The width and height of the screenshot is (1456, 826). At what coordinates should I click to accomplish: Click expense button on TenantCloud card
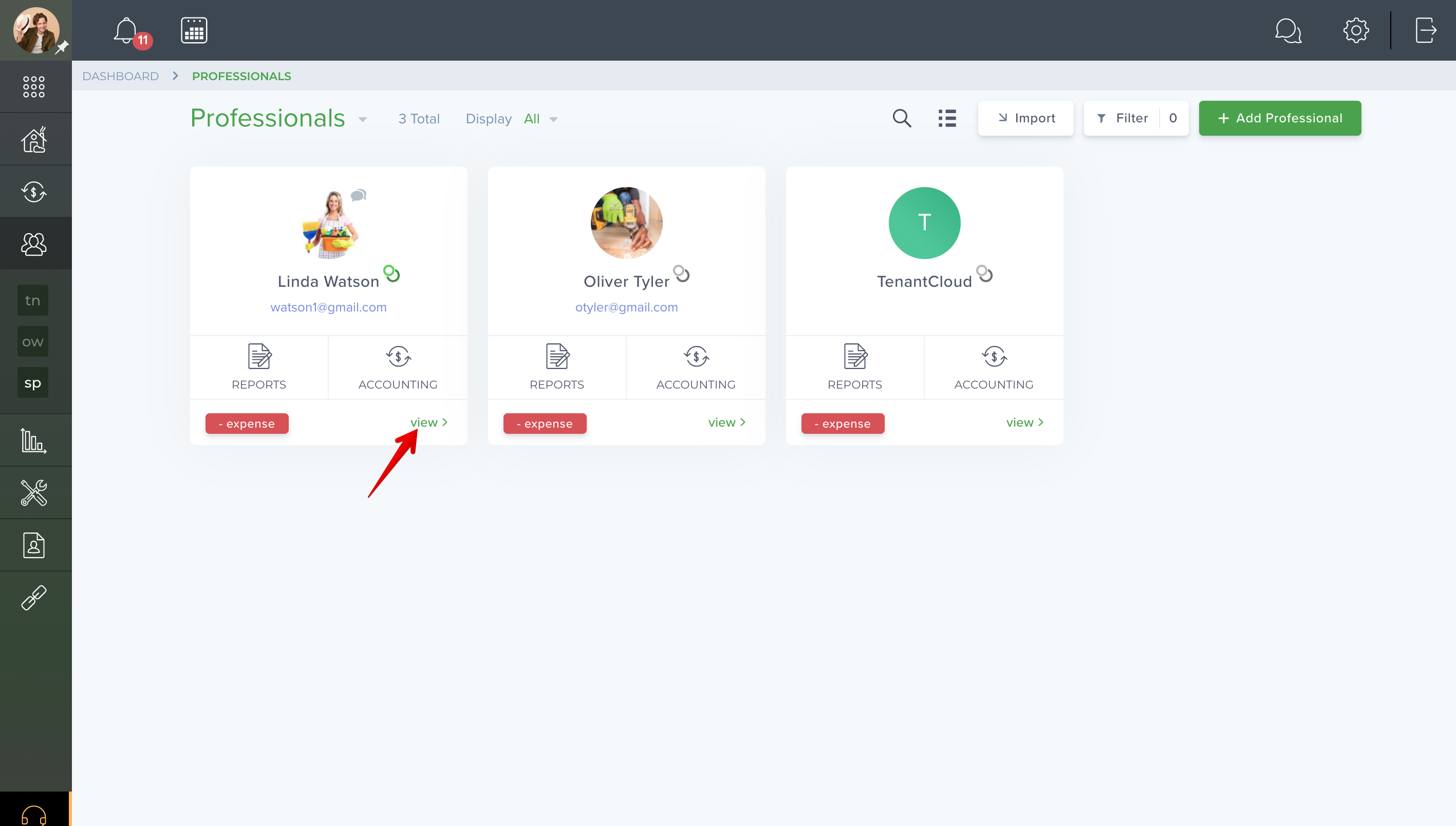tap(843, 424)
